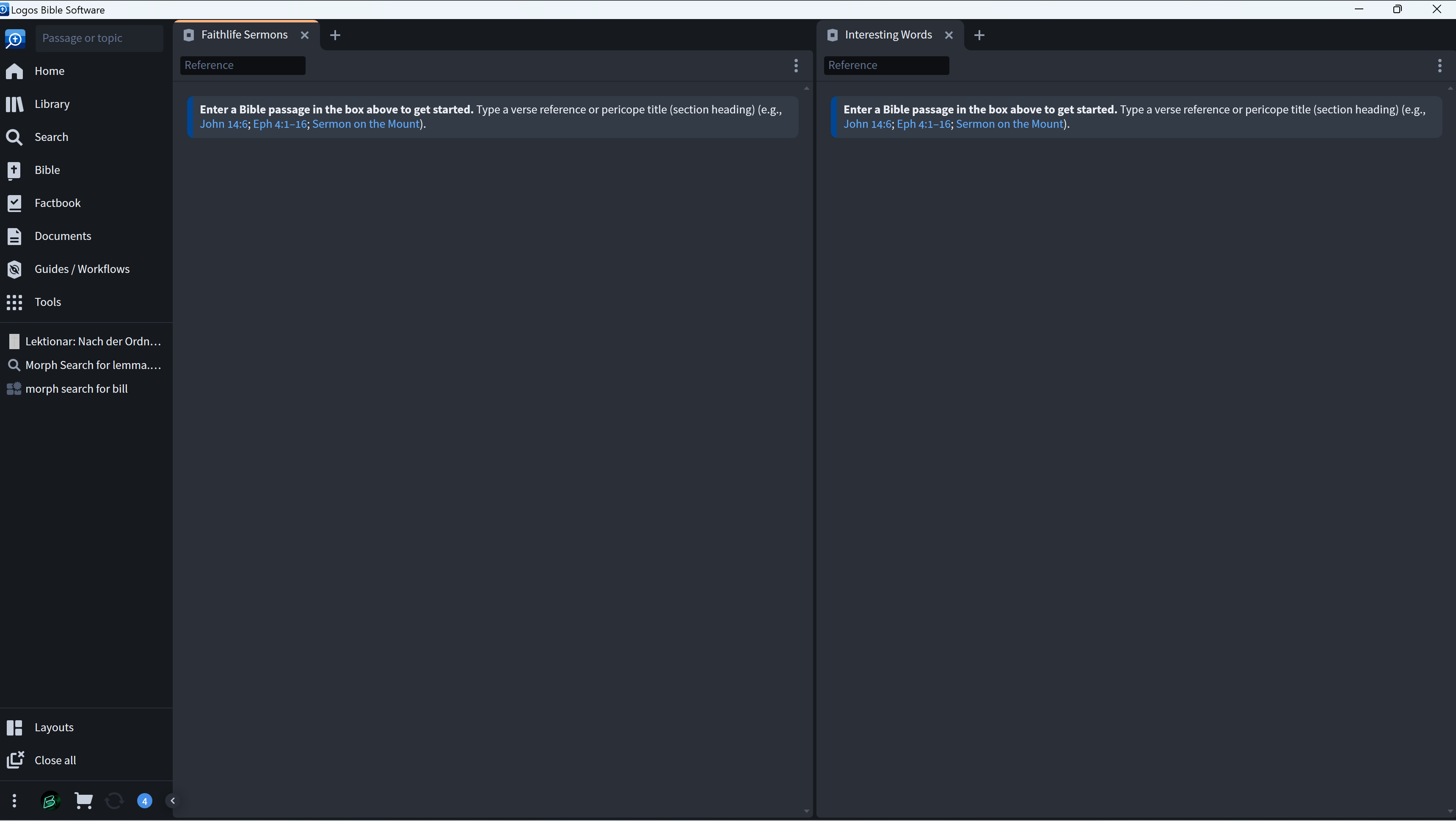The image size is (1456, 821).
Task: Close the Faithlife Sermons tab
Action: click(x=305, y=35)
